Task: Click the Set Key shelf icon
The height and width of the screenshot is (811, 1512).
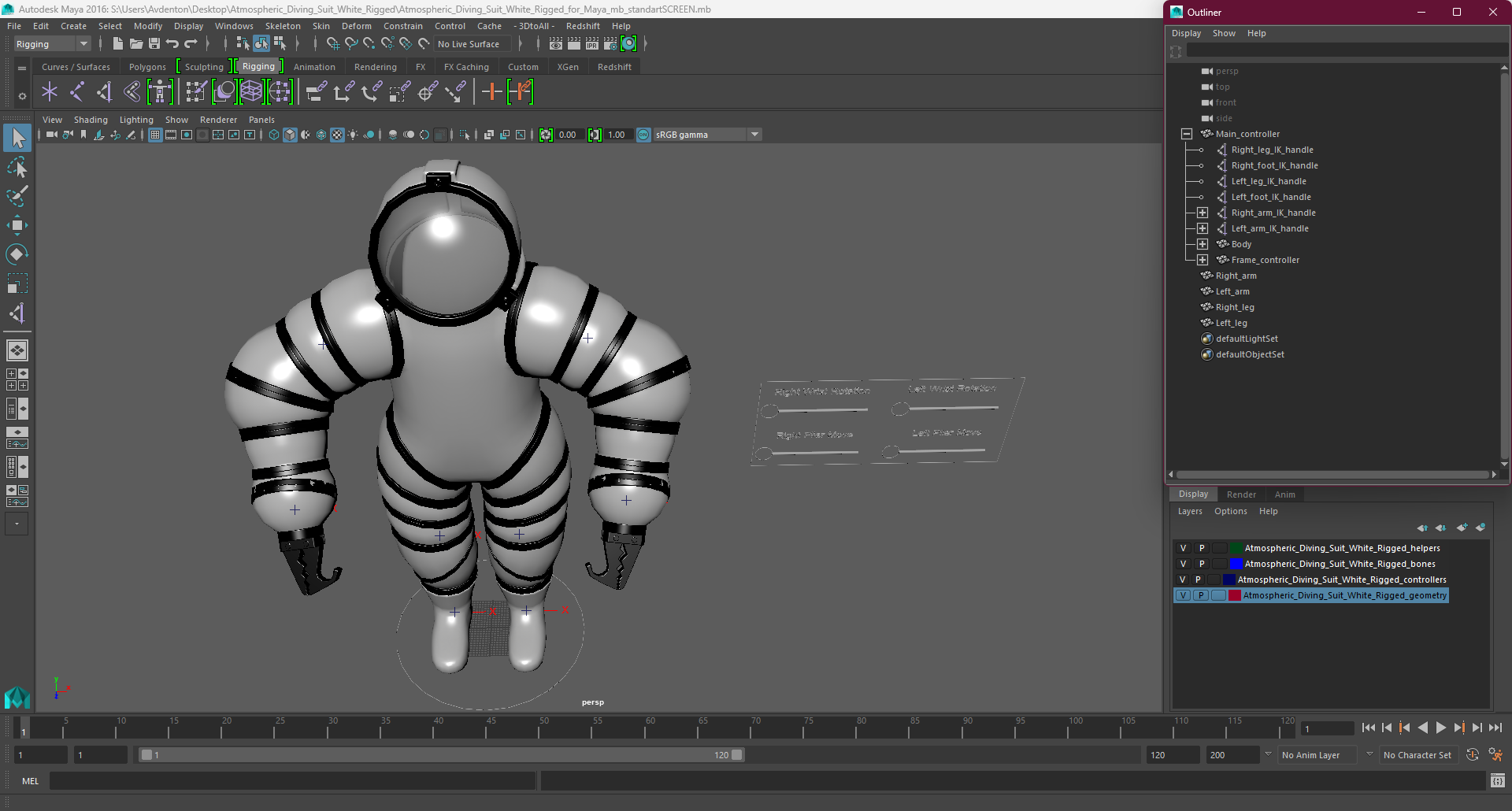Action: [x=492, y=92]
